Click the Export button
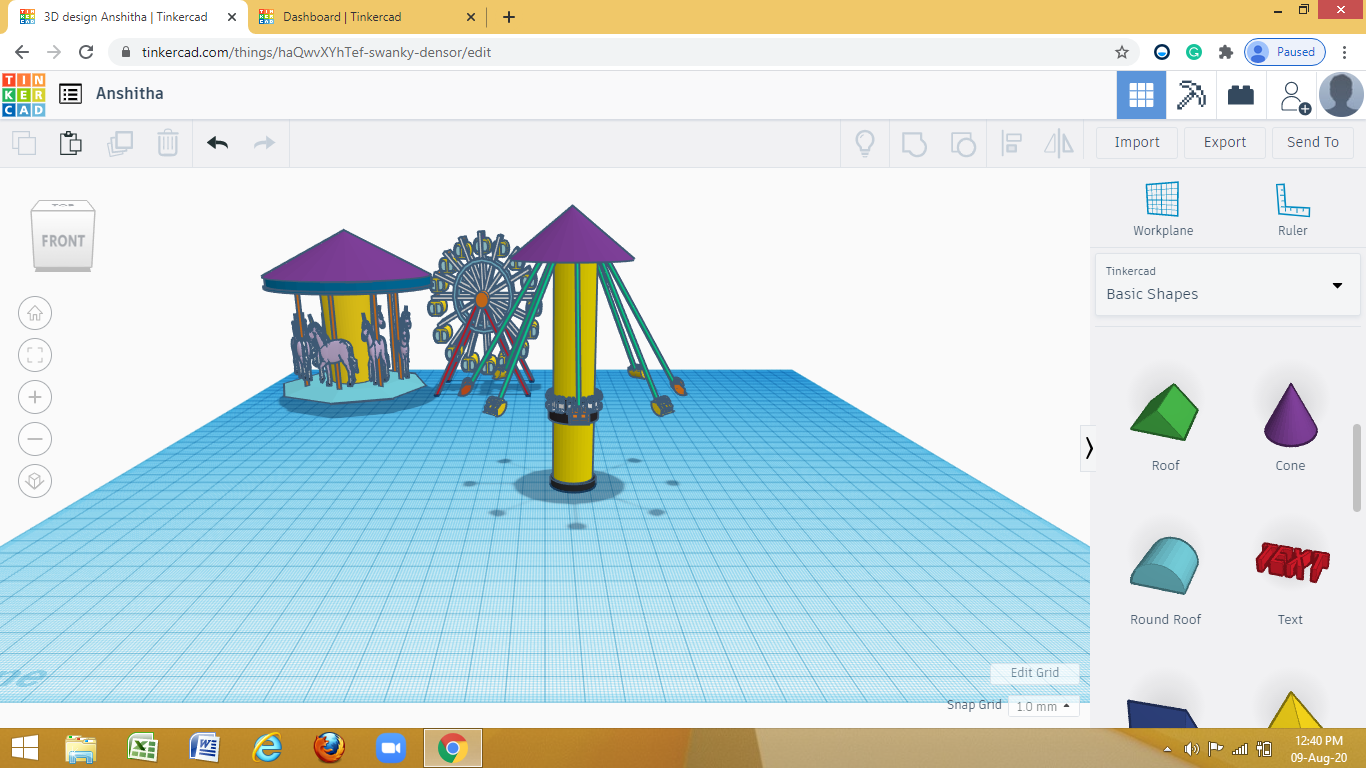Screen dimensions: 1366x768 [1225, 142]
